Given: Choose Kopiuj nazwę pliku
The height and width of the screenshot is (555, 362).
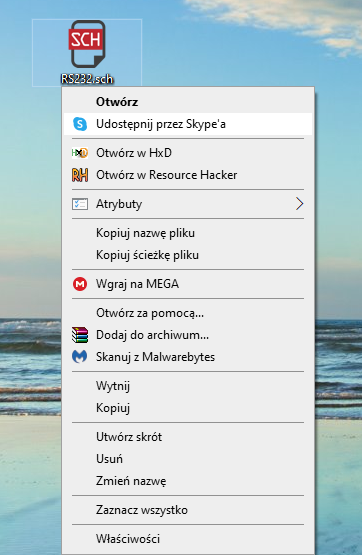Looking at the screenshot, I should coord(188,233).
